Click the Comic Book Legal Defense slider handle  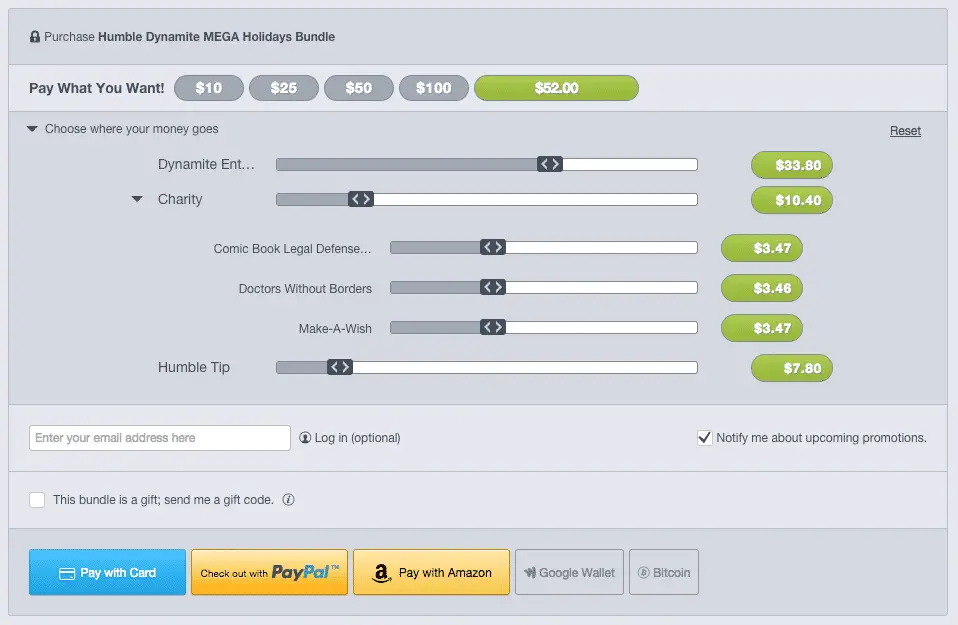pos(493,247)
